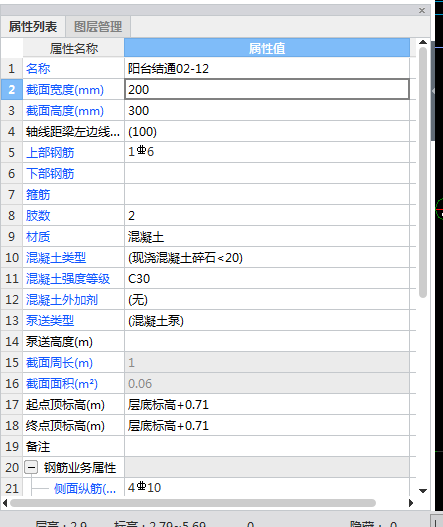Click the horizontal scrollbar right arrow

click(411, 503)
